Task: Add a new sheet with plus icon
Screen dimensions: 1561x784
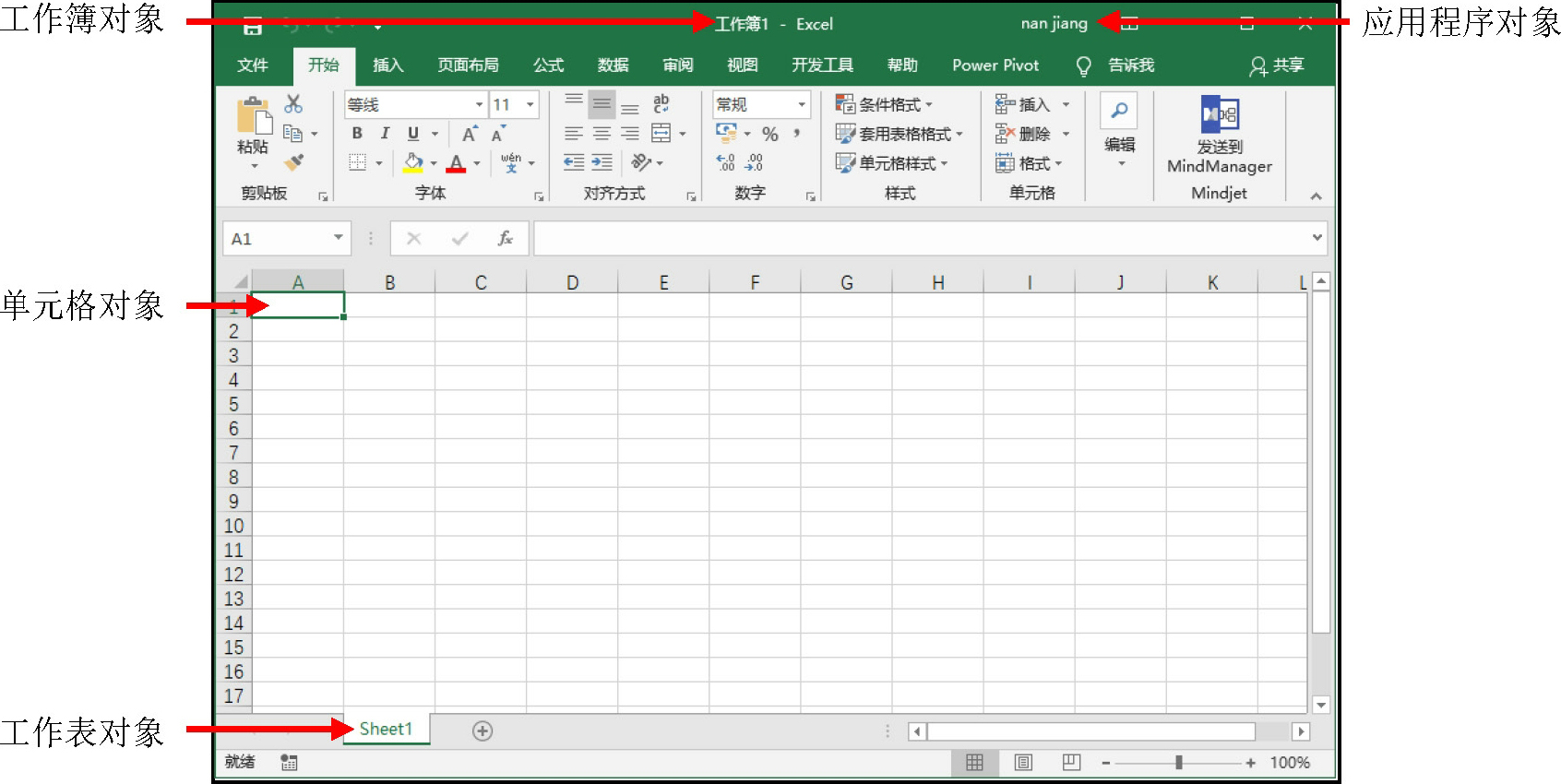Action: (482, 731)
